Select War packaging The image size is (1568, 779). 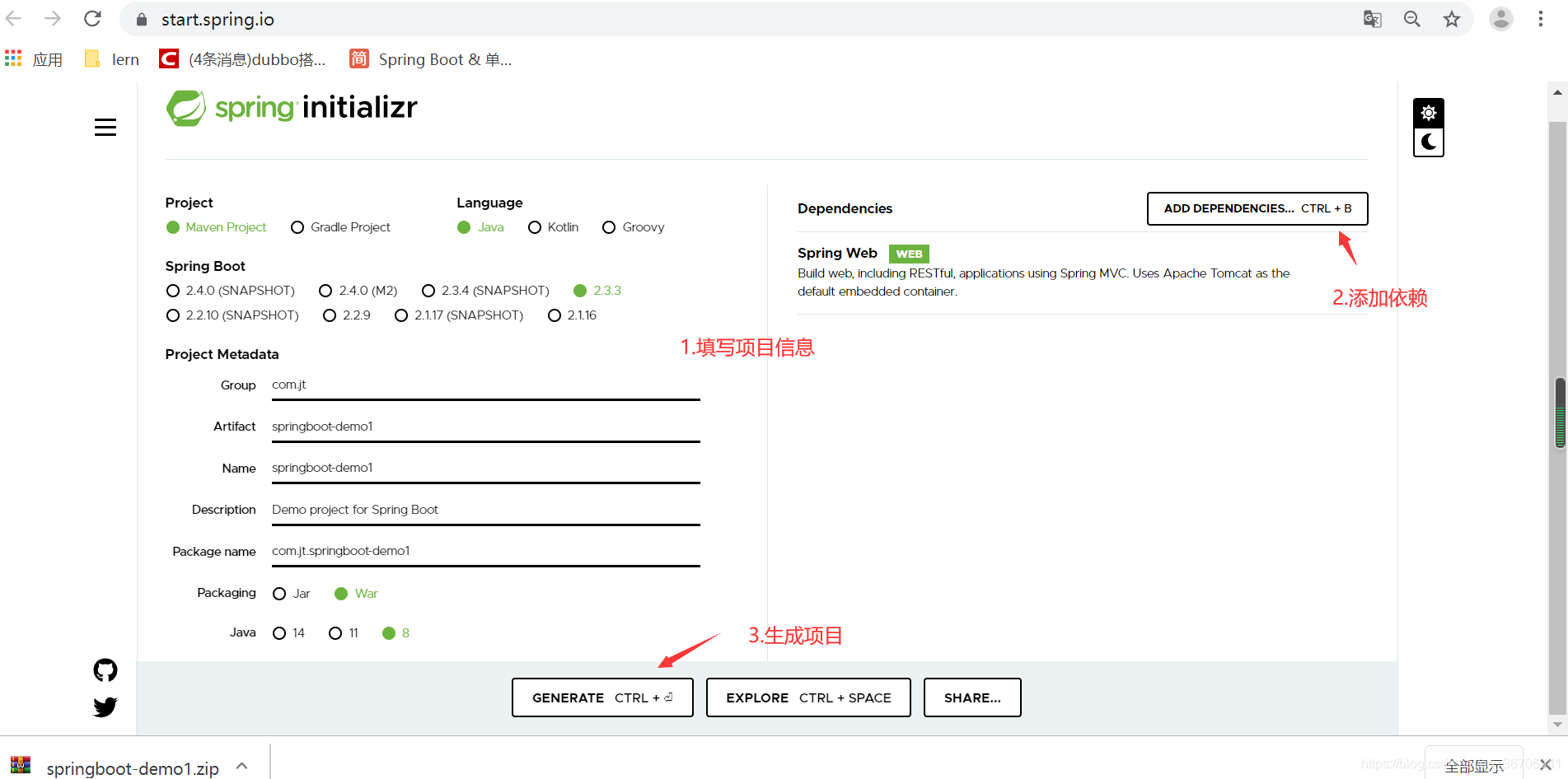click(356, 594)
